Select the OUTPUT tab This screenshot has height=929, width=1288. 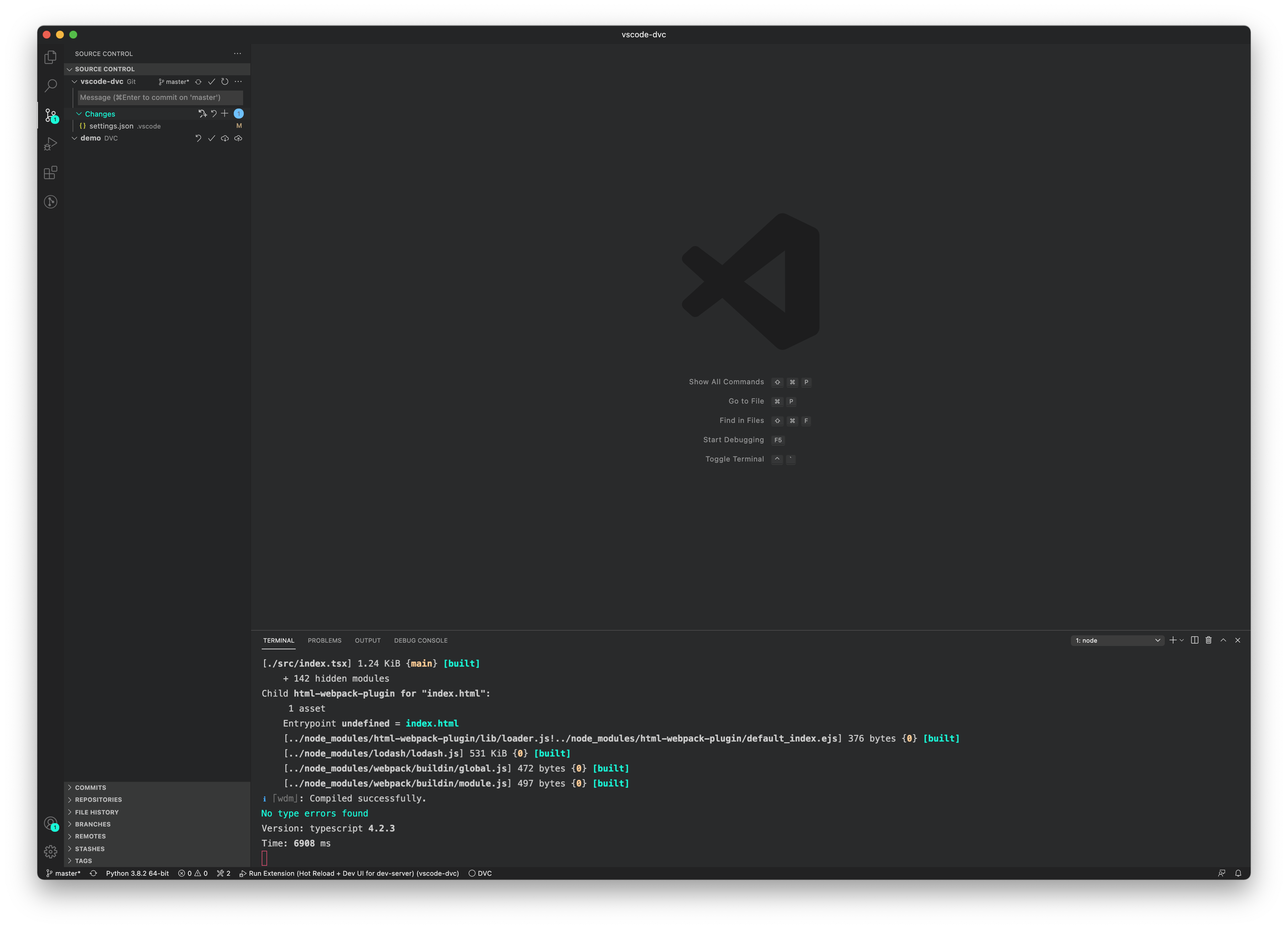tap(367, 640)
